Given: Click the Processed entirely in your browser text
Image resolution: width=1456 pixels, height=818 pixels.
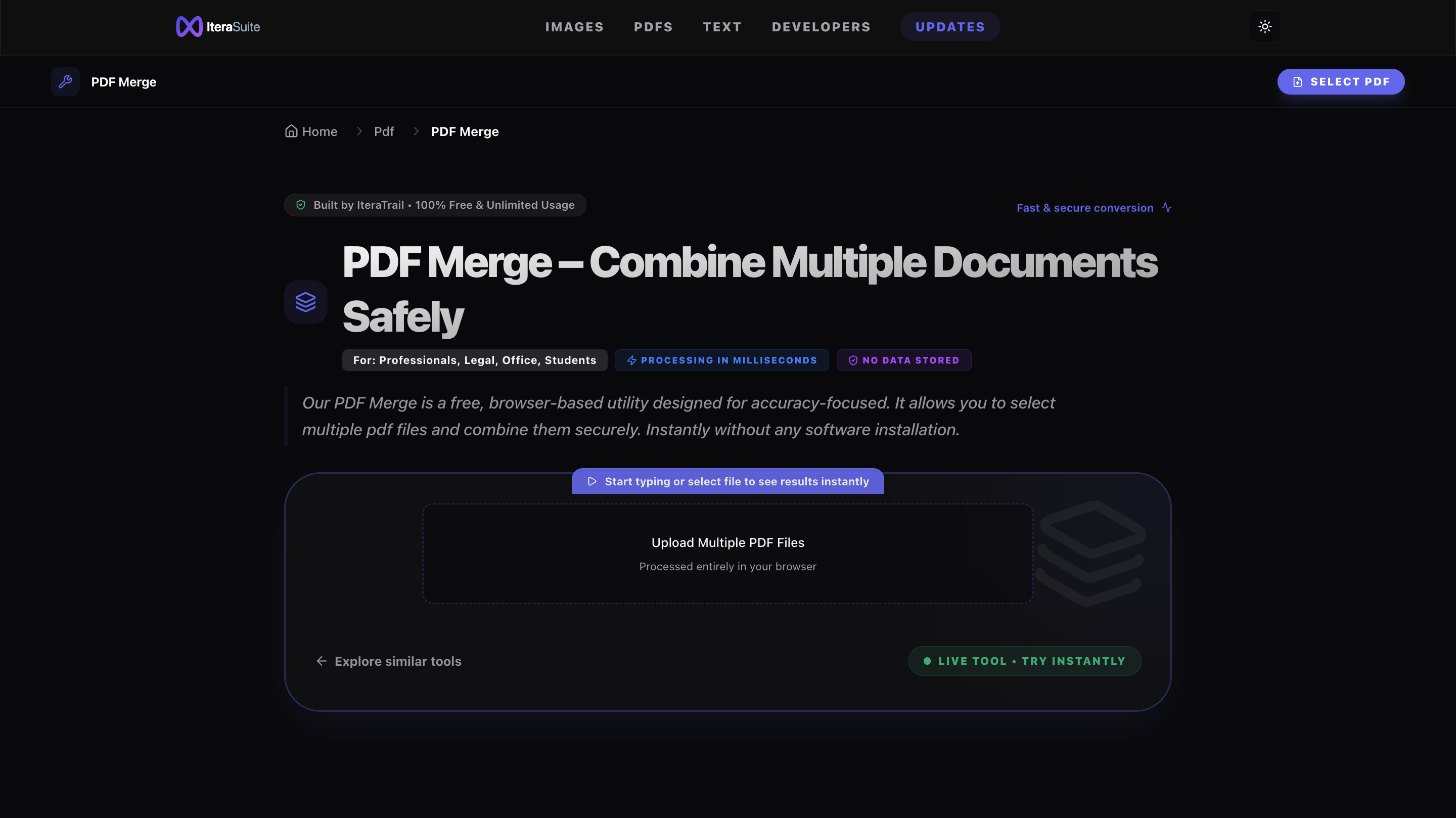Looking at the screenshot, I should tap(727, 566).
